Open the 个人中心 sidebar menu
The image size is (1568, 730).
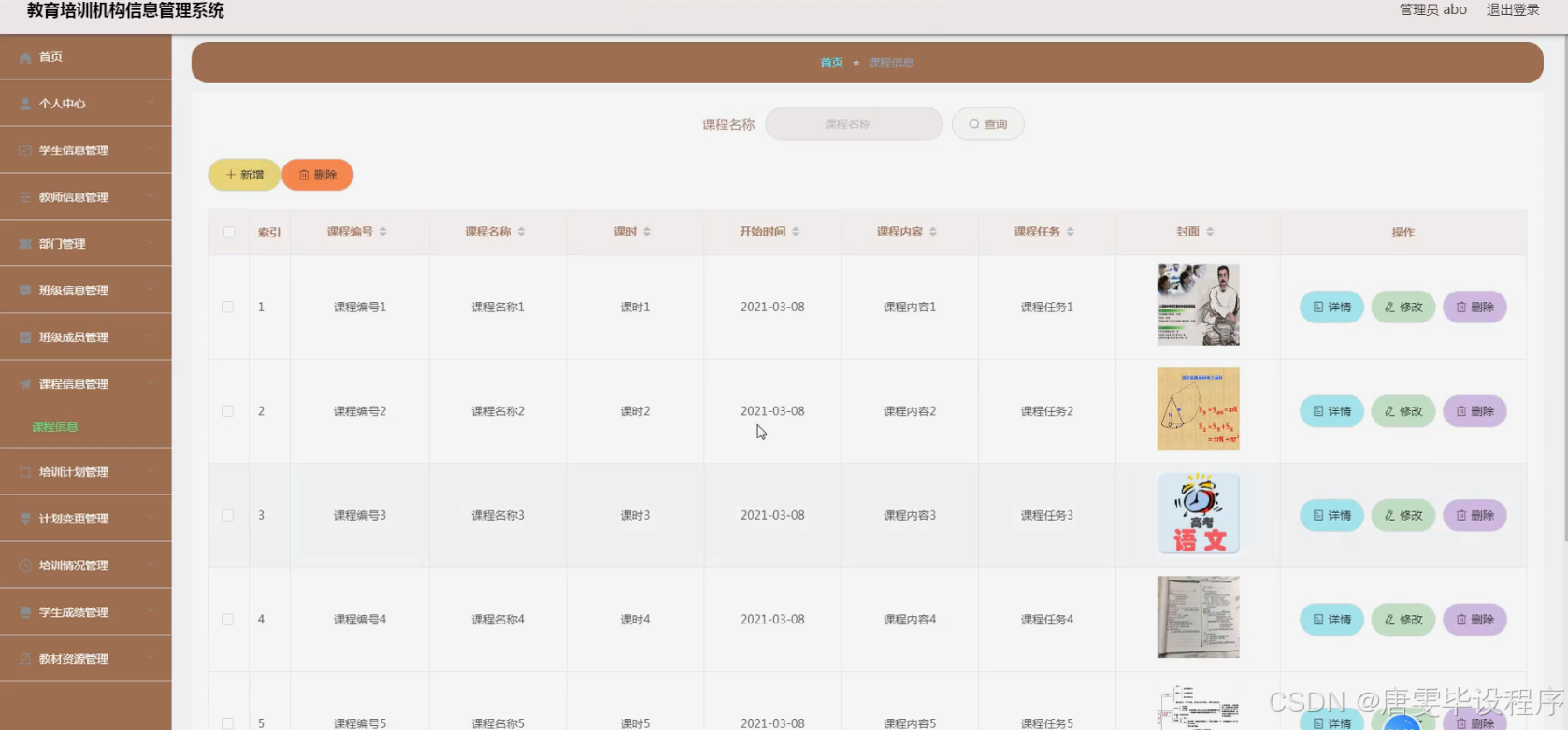[x=86, y=104]
